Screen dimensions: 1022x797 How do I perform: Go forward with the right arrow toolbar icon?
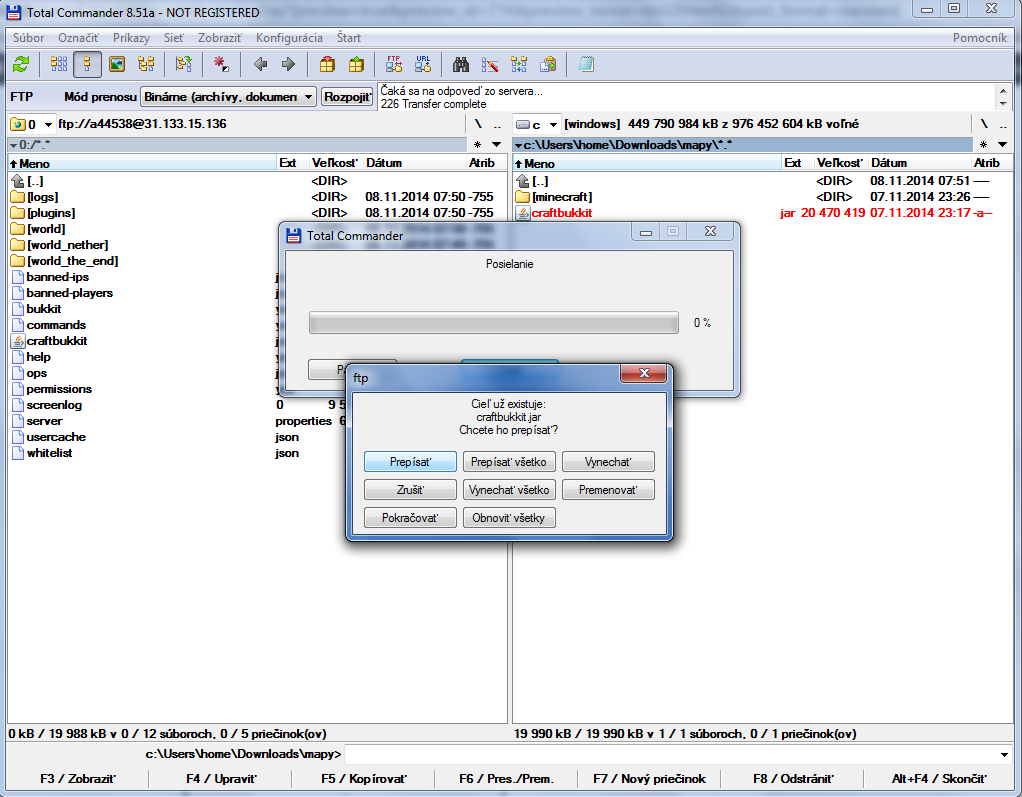pyautogui.click(x=288, y=64)
